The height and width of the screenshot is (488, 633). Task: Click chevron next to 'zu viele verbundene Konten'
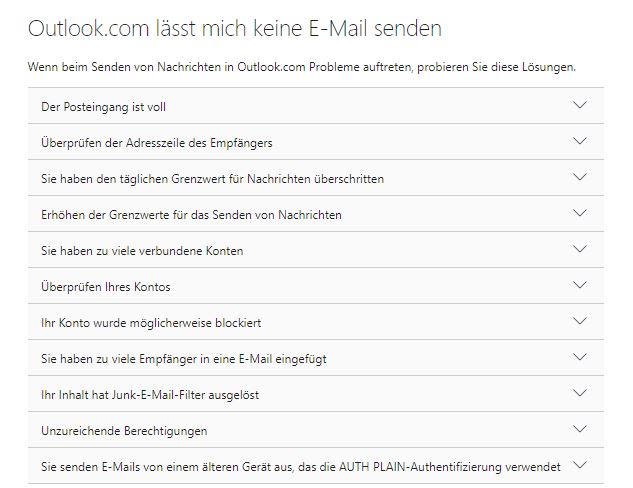[580, 249]
